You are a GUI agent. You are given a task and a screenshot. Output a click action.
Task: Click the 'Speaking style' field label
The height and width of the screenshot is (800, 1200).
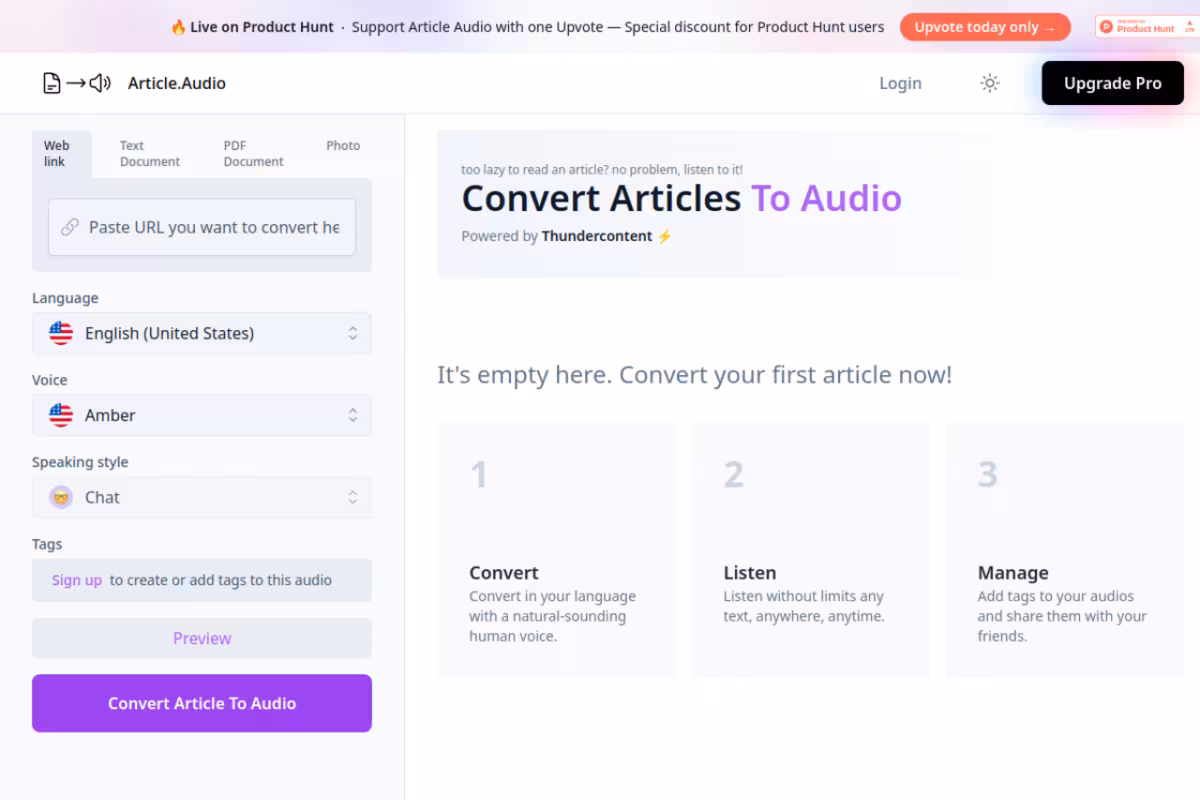pos(80,462)
